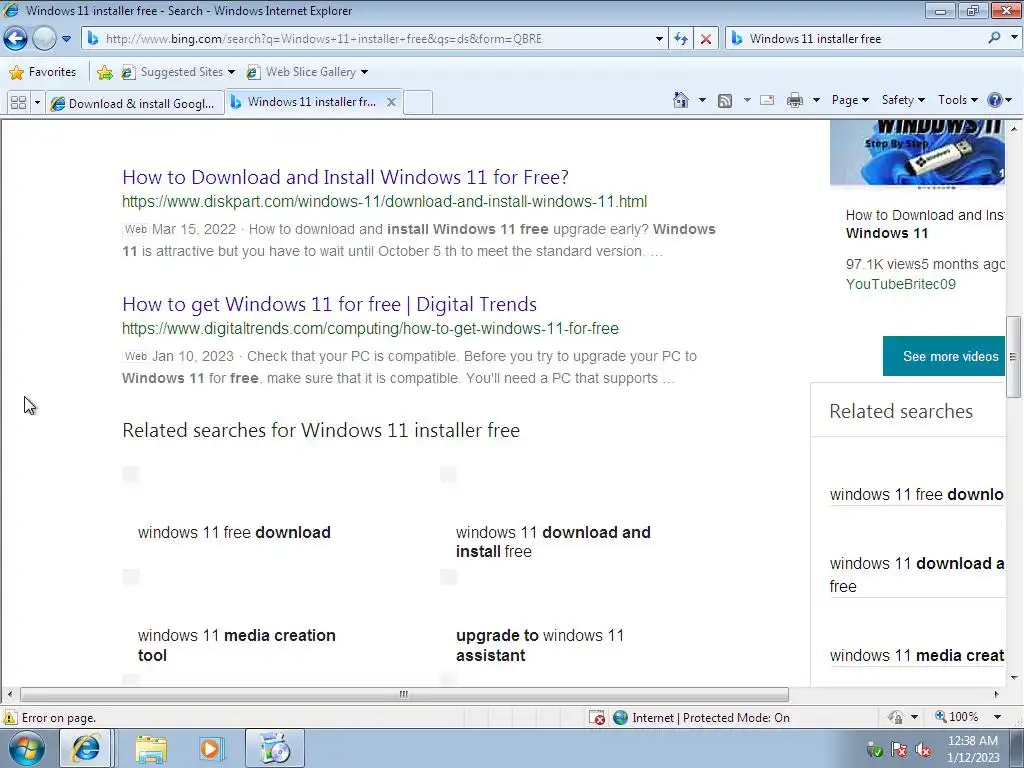Screen dimensions: 1024x768
Task: Open diskpart.com green URL link
Action: 385,201
